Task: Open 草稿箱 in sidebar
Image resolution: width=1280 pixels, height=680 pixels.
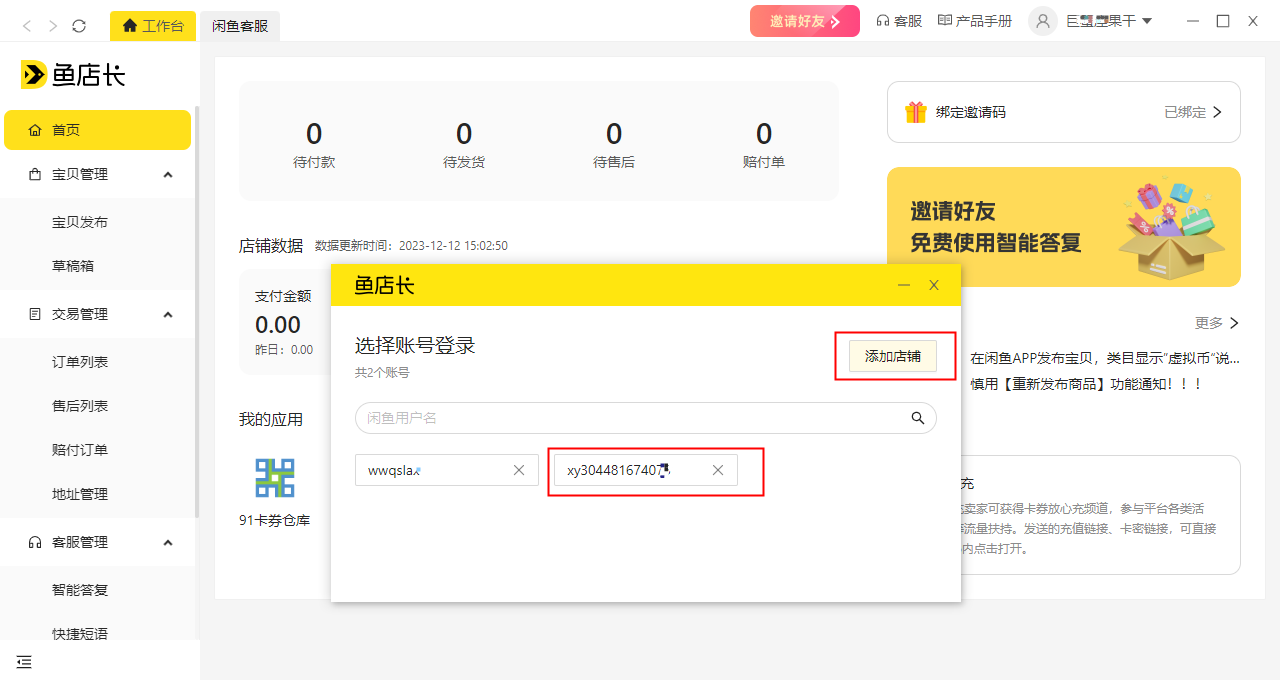Action: pyautogui.click(x=73, y=266)
